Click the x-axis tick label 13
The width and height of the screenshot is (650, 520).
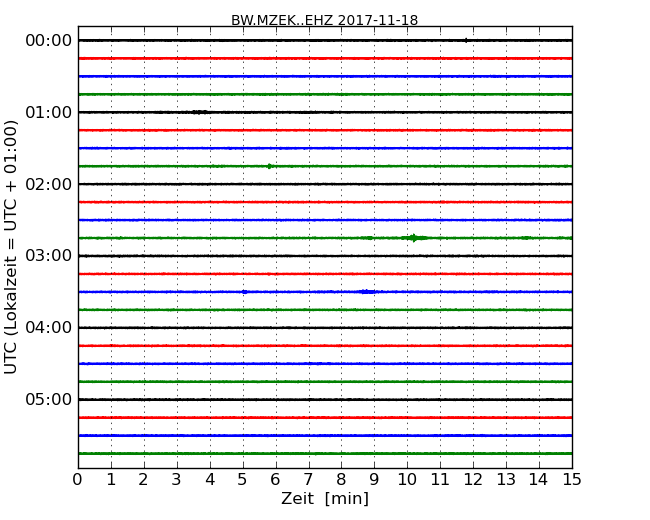coord(506,479)
